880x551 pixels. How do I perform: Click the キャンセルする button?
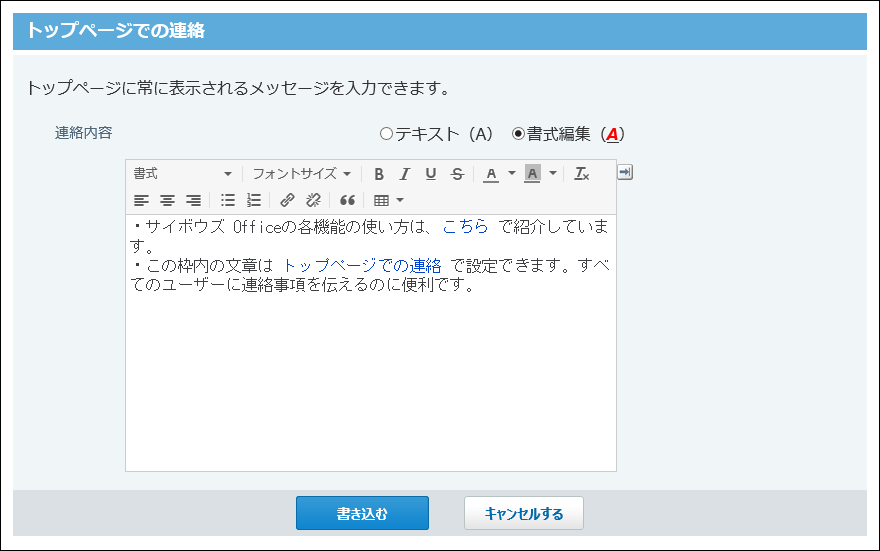point(524,513)
